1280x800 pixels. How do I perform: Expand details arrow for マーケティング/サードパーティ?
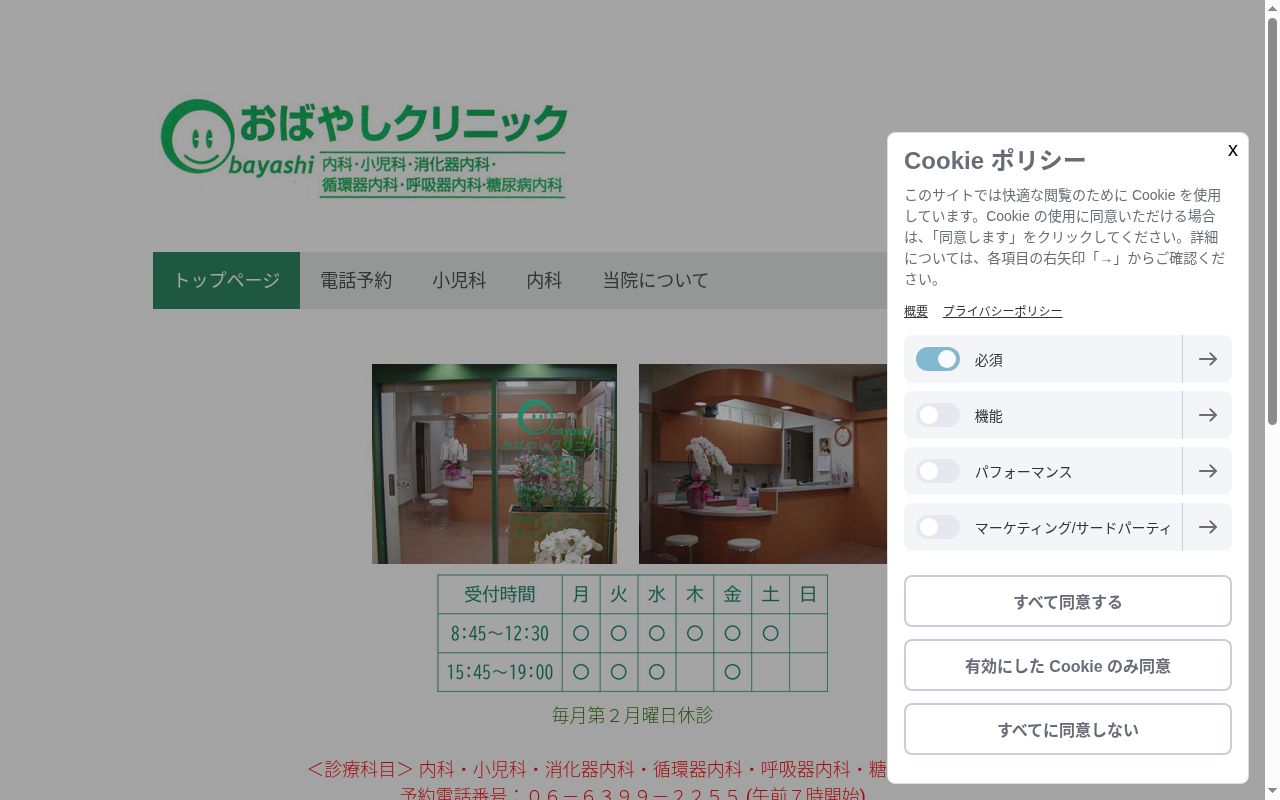click(1207, 527)
